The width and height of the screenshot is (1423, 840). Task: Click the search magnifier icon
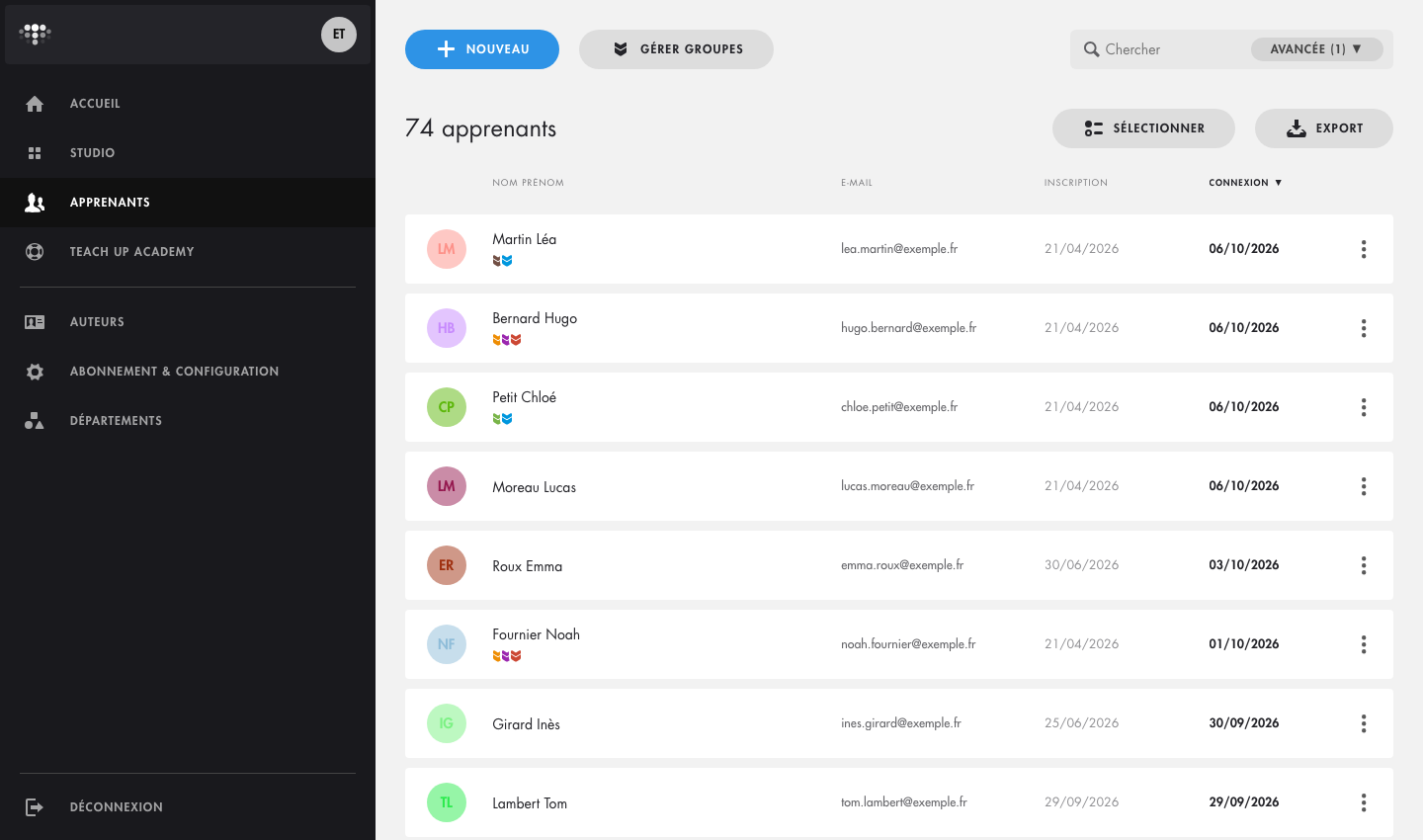click(1091, 49)
